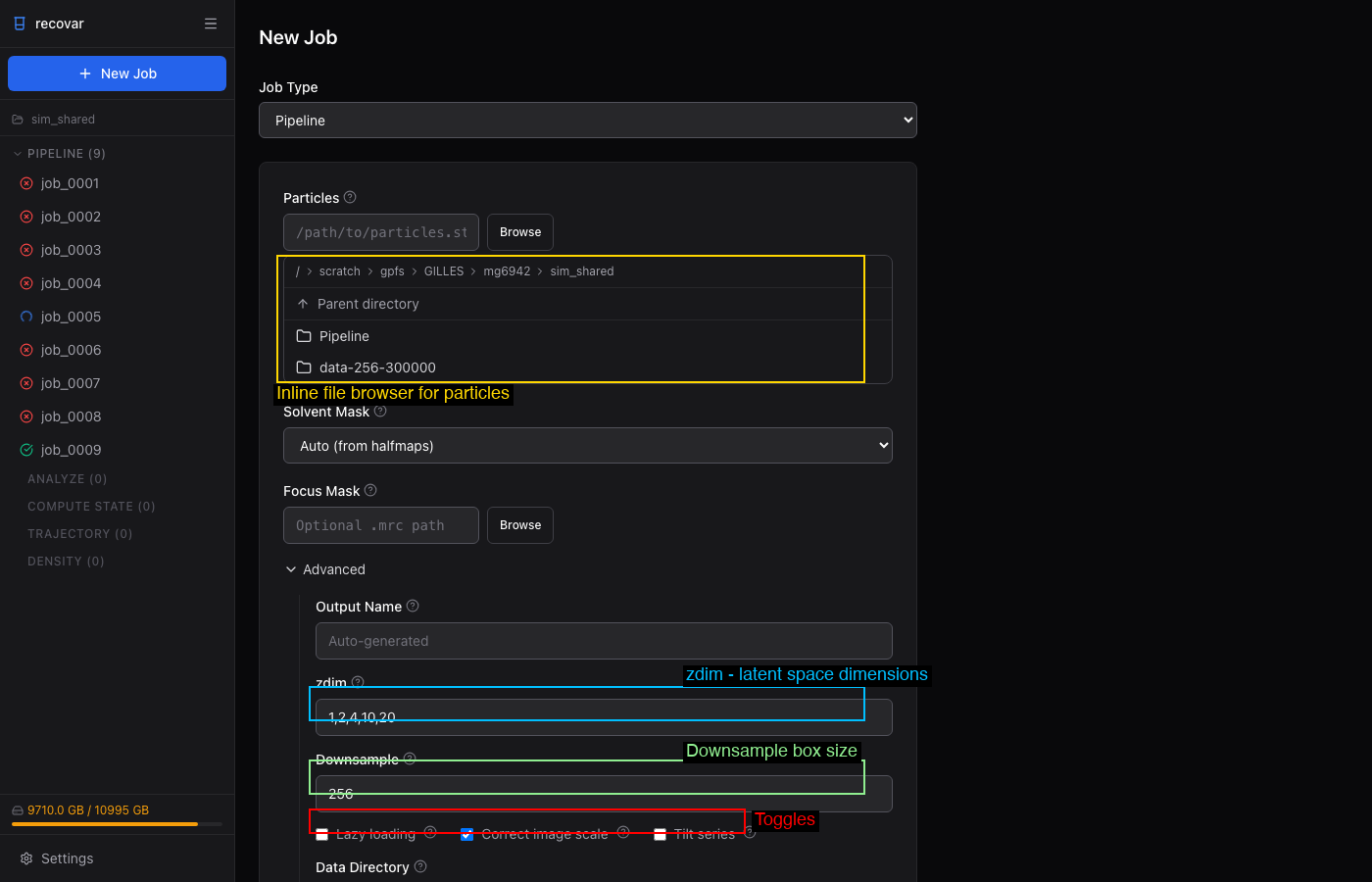Click the Particles path input field
Viewport: 1372px width, 882px height.
coord(381,232)
